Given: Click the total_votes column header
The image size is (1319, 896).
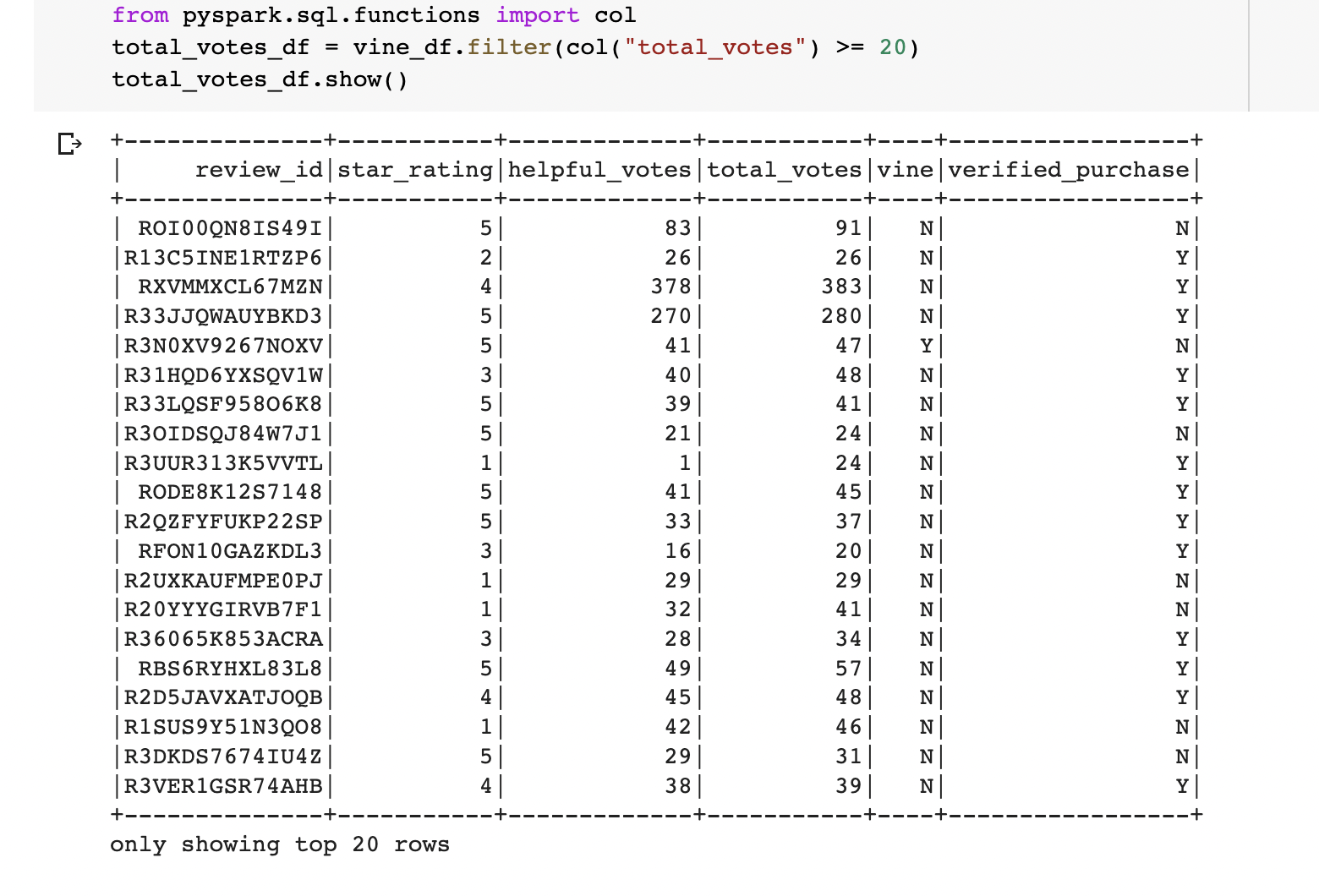Looking at the screenshot, I should point(785,170).
